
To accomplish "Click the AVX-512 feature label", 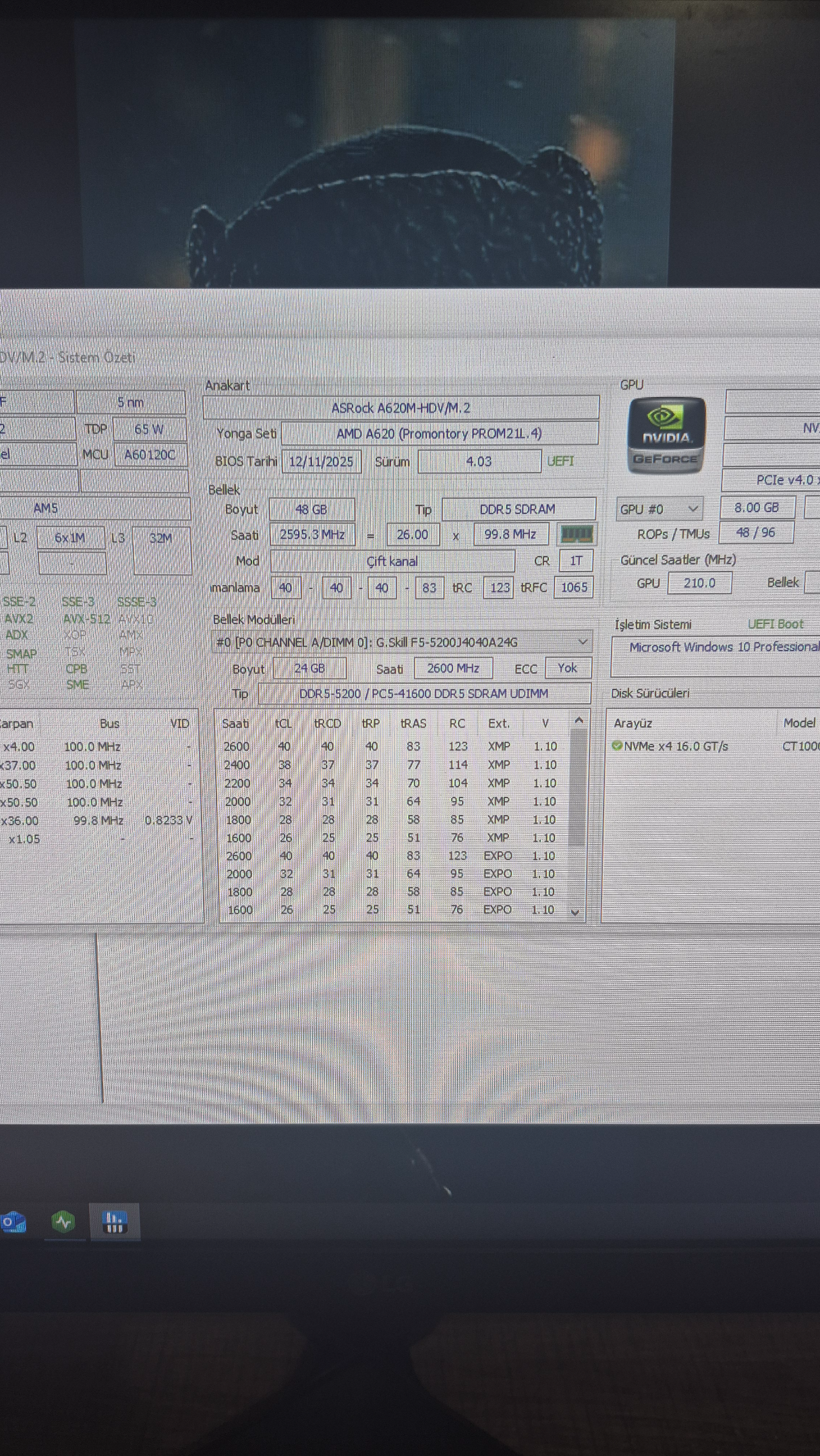I will click(86, 619).
